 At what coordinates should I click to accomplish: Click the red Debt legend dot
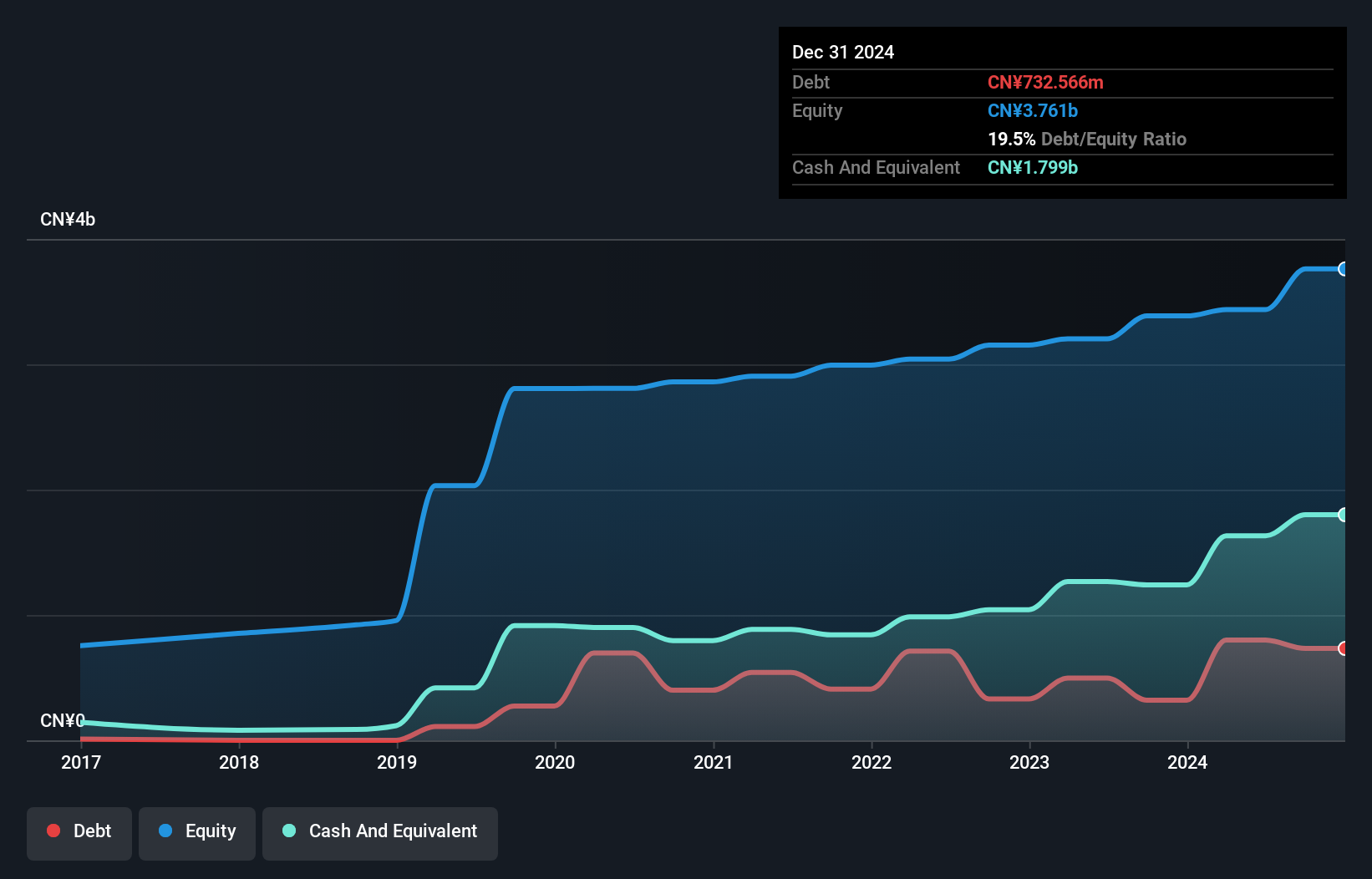point(53,831)
